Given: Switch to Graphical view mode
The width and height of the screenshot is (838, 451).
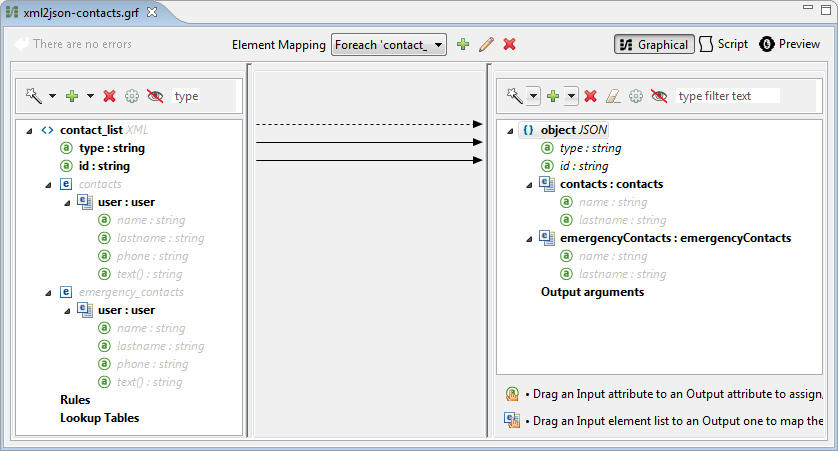Looking at the screenshot, I should [x=654, y=44].
